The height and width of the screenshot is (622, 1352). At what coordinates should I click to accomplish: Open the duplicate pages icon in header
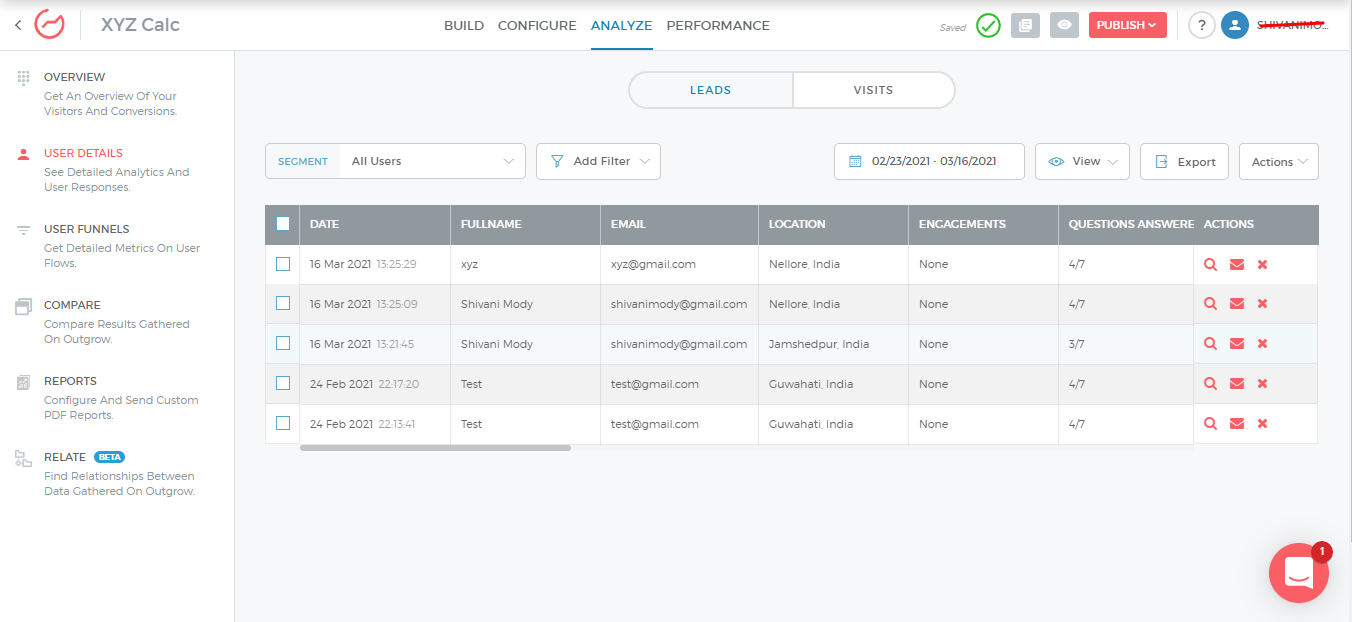(1025, 26)
